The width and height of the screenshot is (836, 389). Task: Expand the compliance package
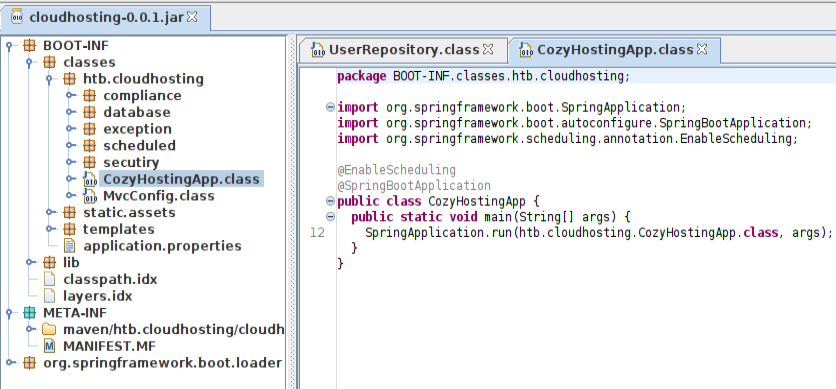[70, 96]
